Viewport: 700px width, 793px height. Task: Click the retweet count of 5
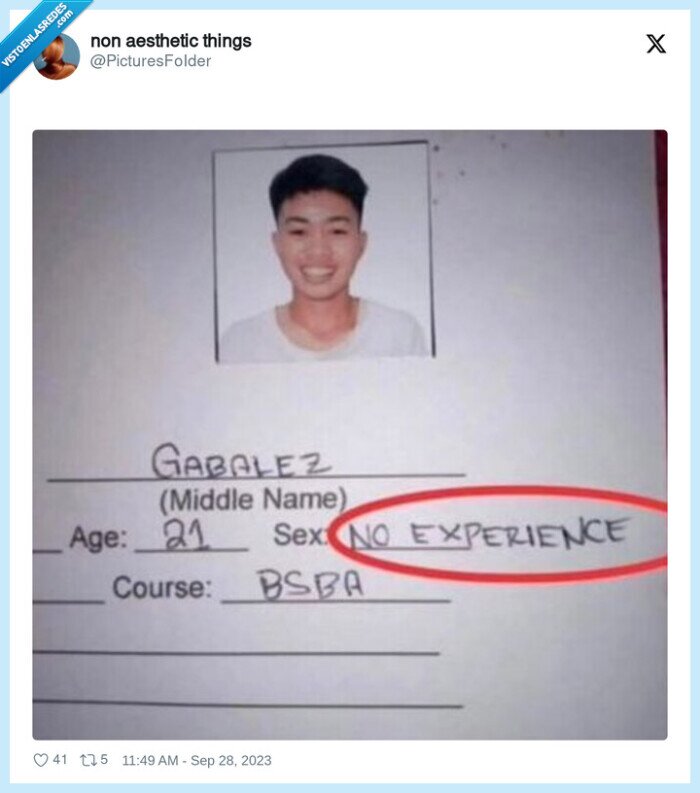click(104, 759)
